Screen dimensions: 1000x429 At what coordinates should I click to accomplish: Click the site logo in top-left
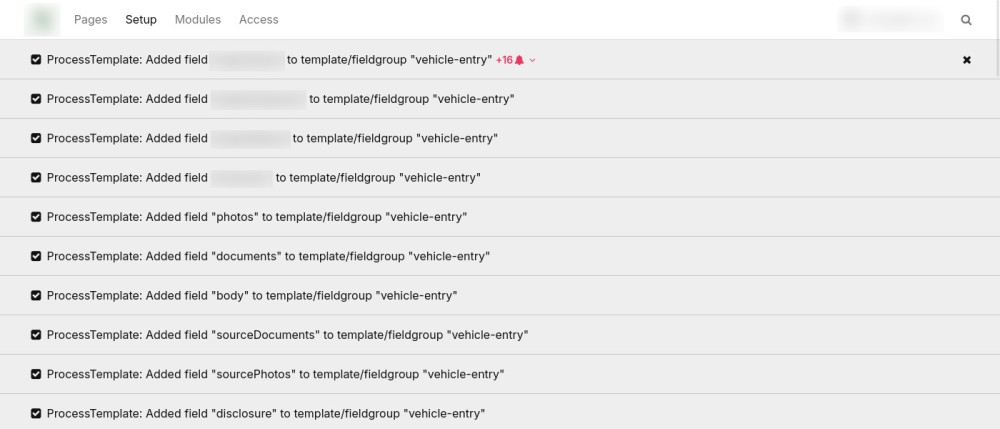tap(41, 19)
